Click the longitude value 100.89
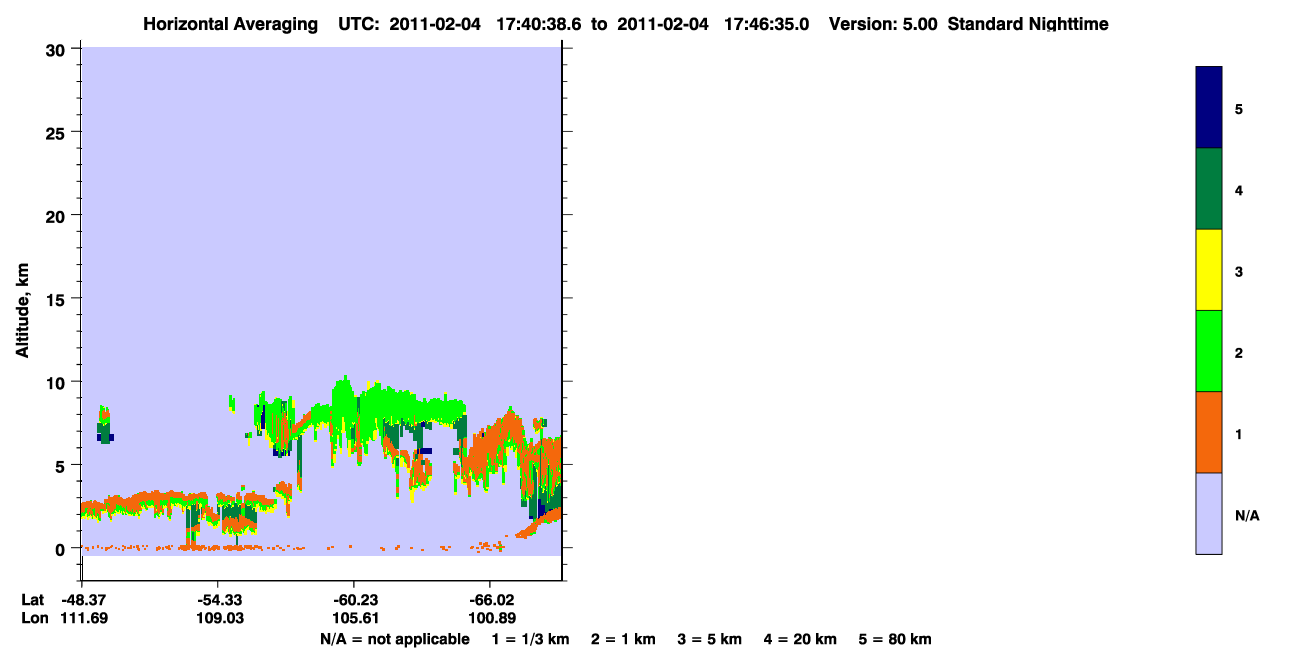The height and width of the screenshot is (667, 1300). tap(490, 618)
